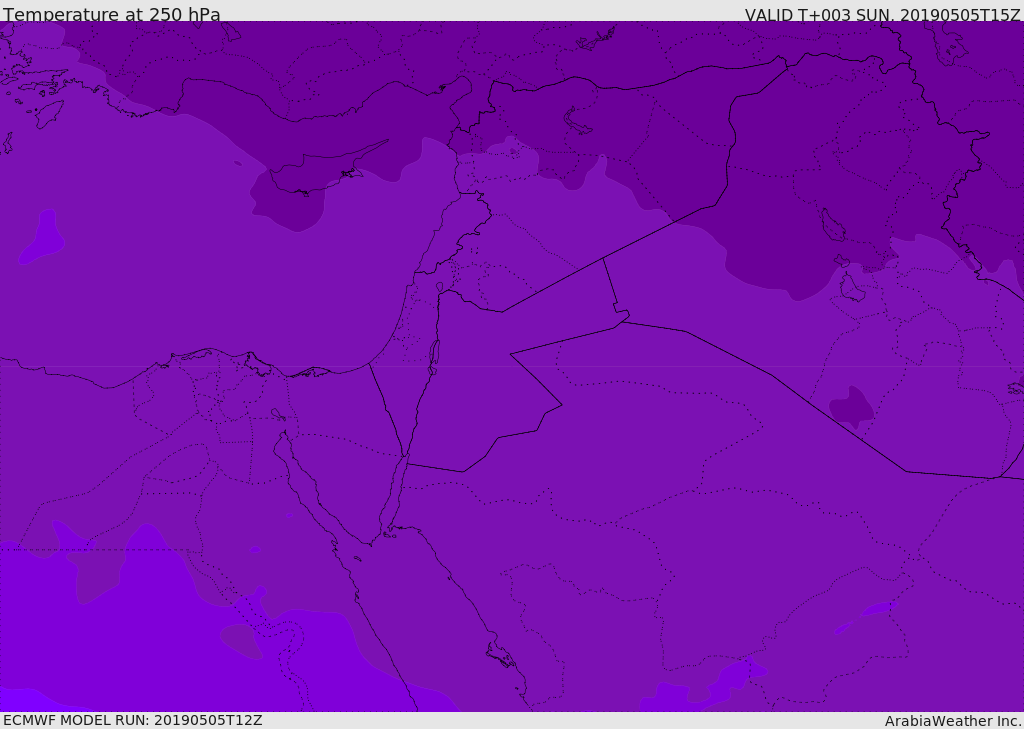Image resolution: width=1024 pixels, height=729 pixels.
Task: Click the dark purple lobe south of Cyprus
Action: (290, 208)
